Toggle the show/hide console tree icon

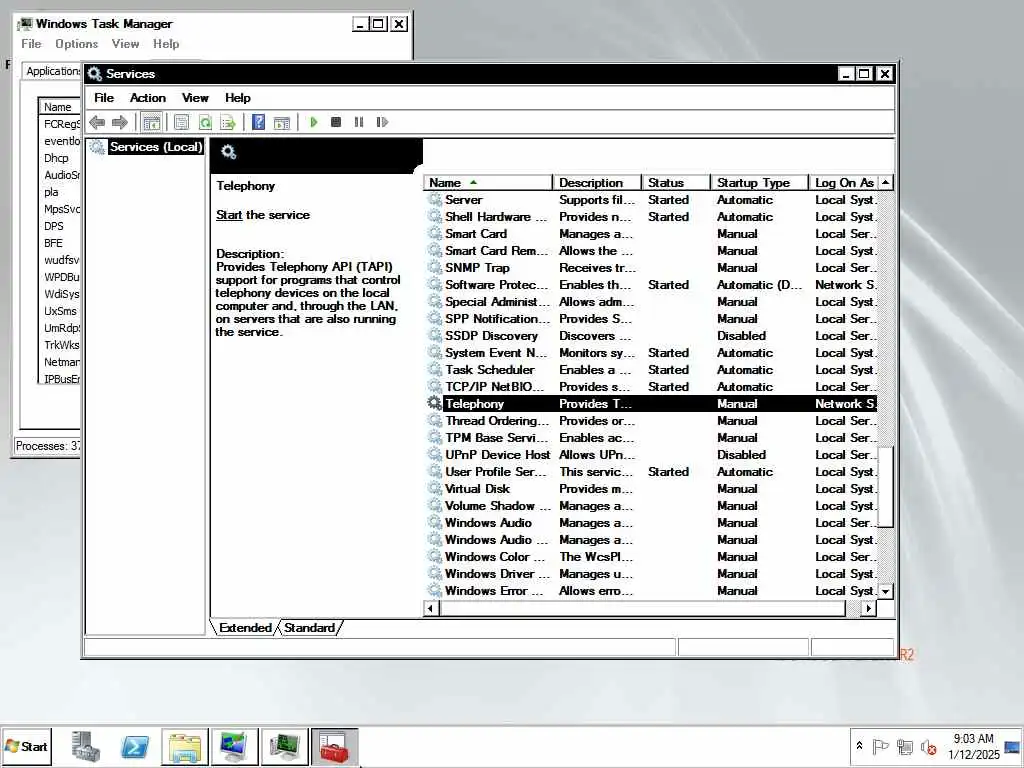tap(152, 122)
